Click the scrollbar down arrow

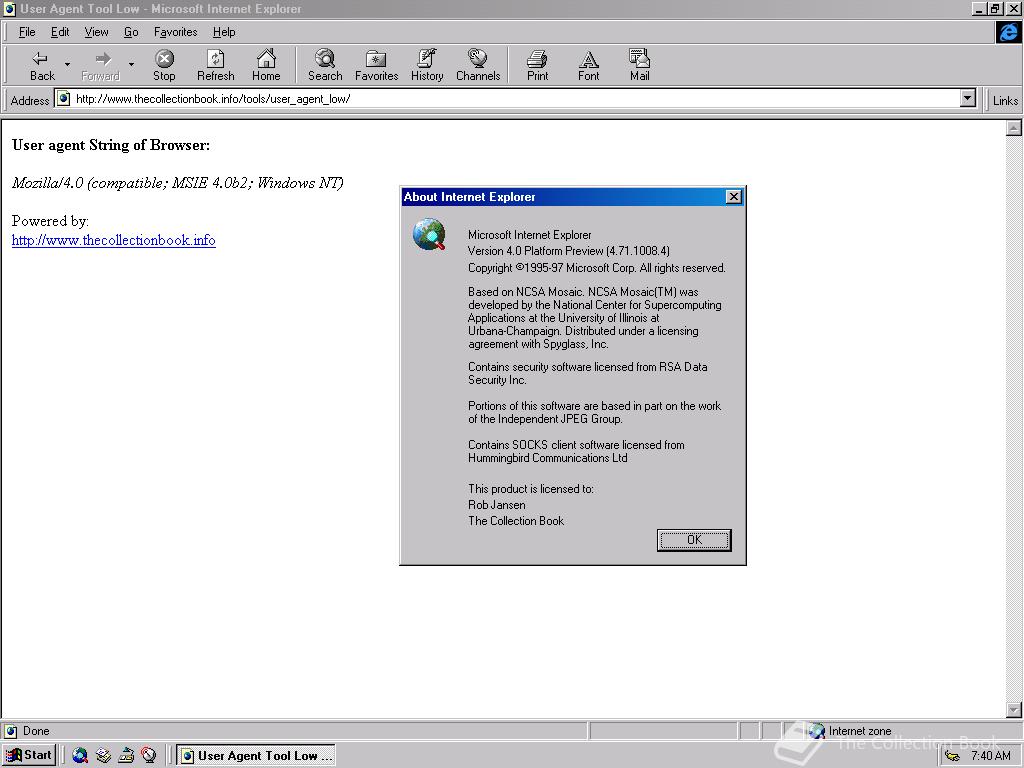1014,709
